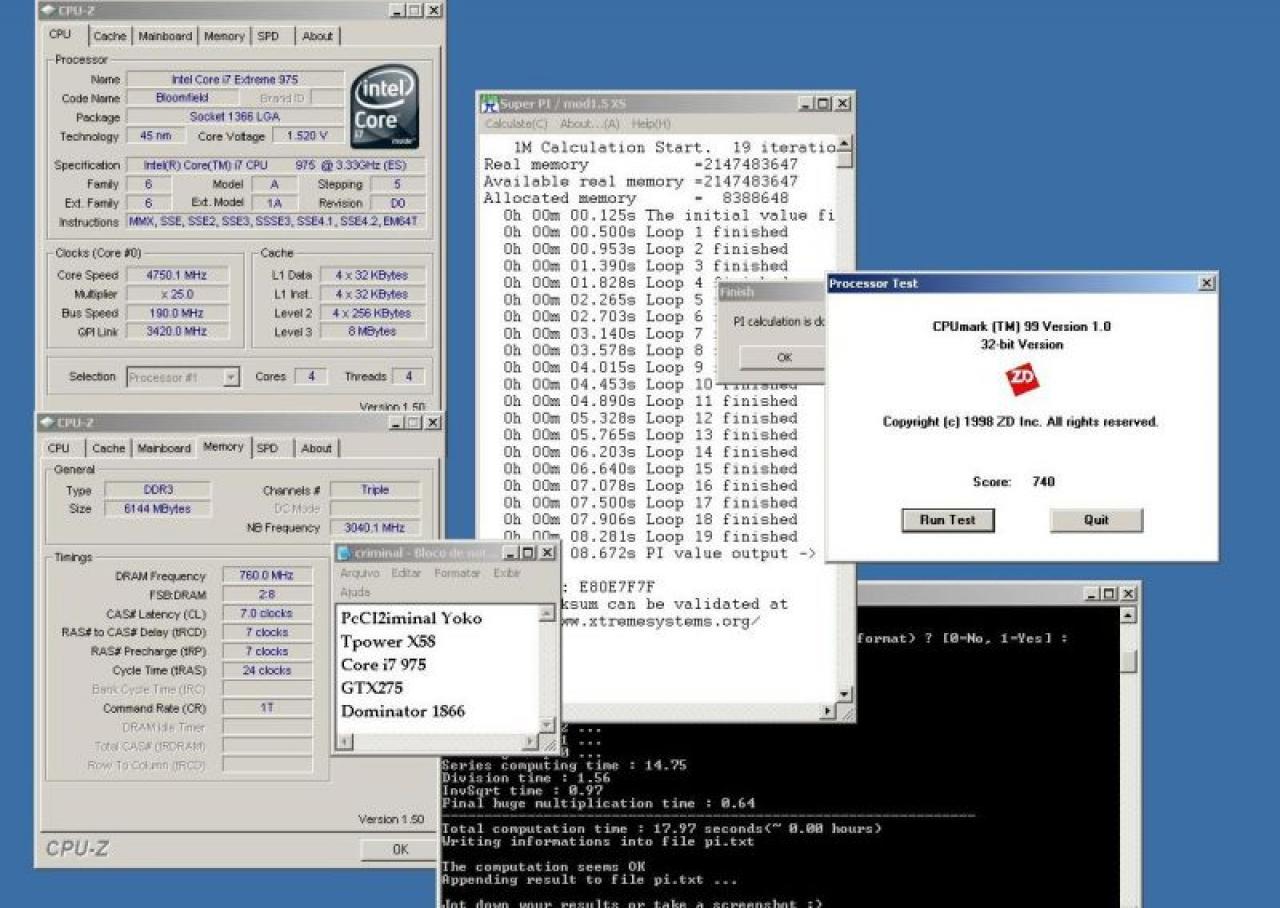The image size is (1280, 908).
Task: Click the console window scrollbar thumb
Action: pyautogui.click(x=1128, y=661)
